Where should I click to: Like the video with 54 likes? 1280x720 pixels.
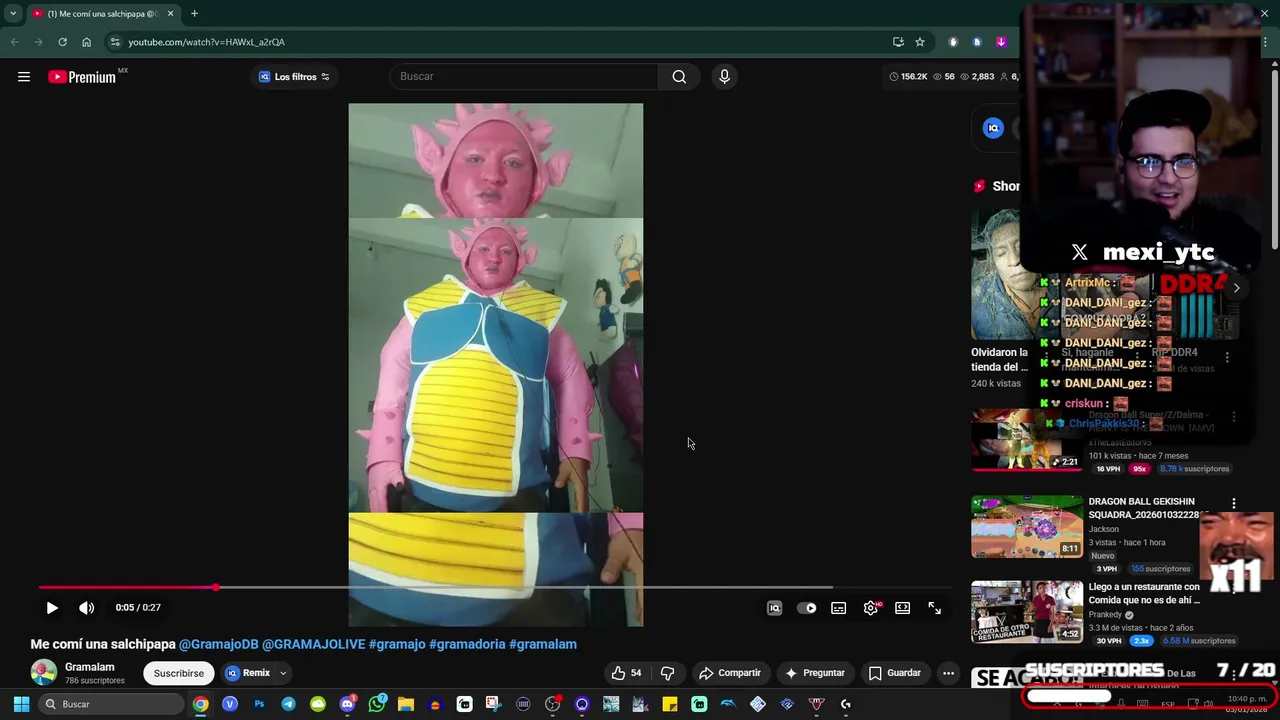point(626,673)
